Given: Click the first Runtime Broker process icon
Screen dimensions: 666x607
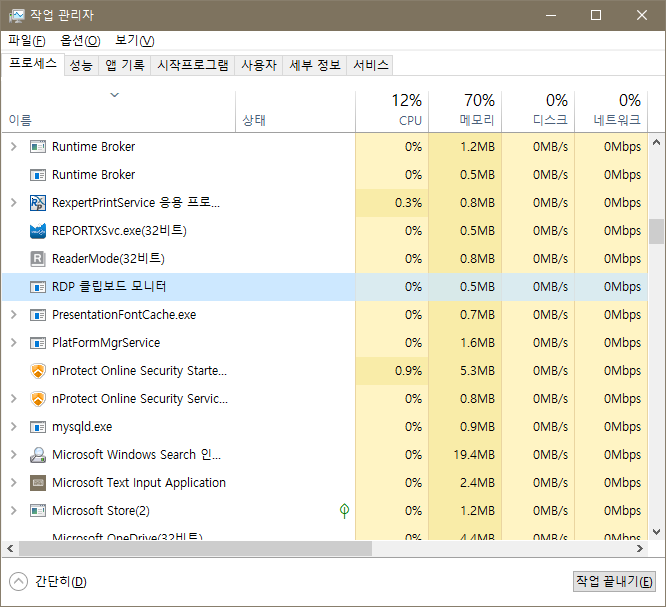Looking at the screenshot, I should [x=38, y=147].
